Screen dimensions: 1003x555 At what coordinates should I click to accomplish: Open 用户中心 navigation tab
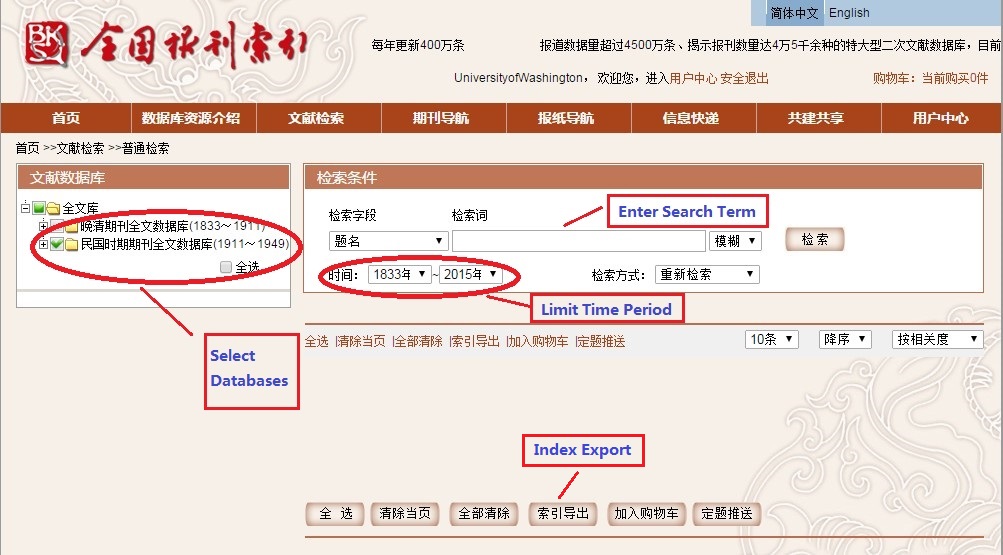(x=940, y=118)
